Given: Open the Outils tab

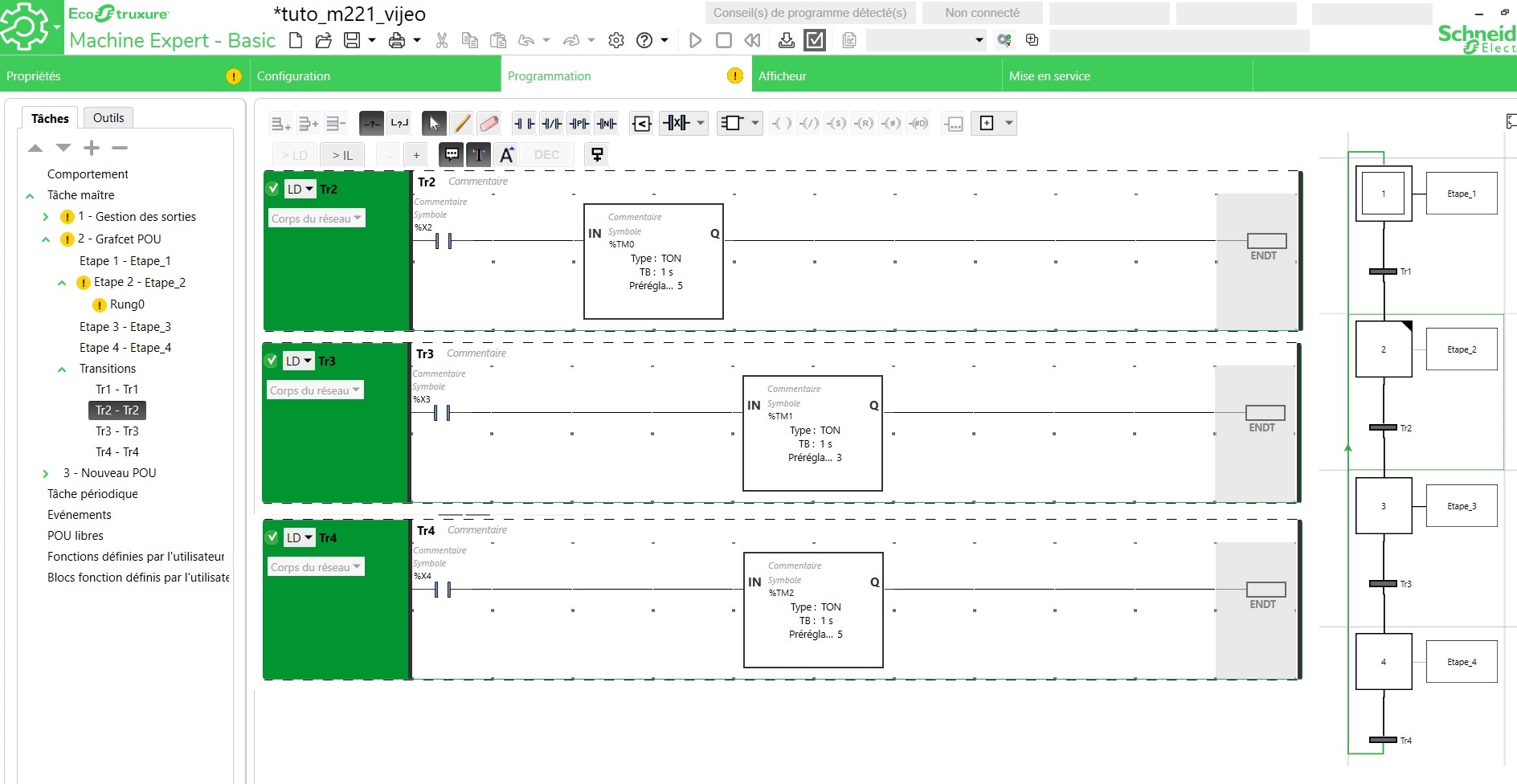Looking at the screenshot, I should 108,118.
